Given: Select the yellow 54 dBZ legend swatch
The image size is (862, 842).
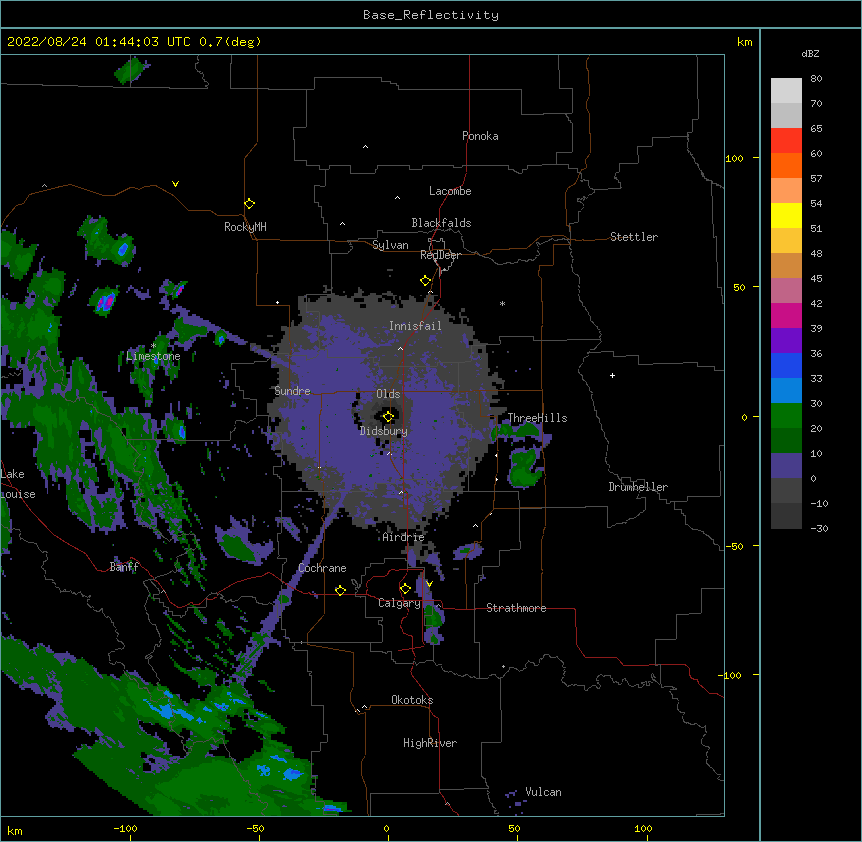Looking at the screenshot, I should (x=786, y=215).
